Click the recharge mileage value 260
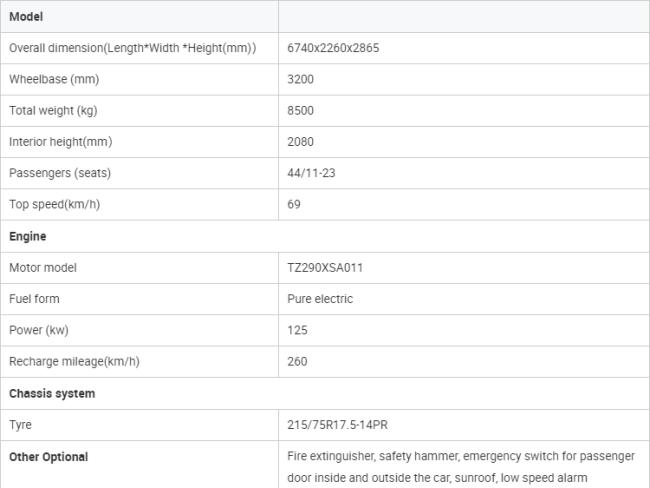The image size is (650, 488). (x=297, y=361)
